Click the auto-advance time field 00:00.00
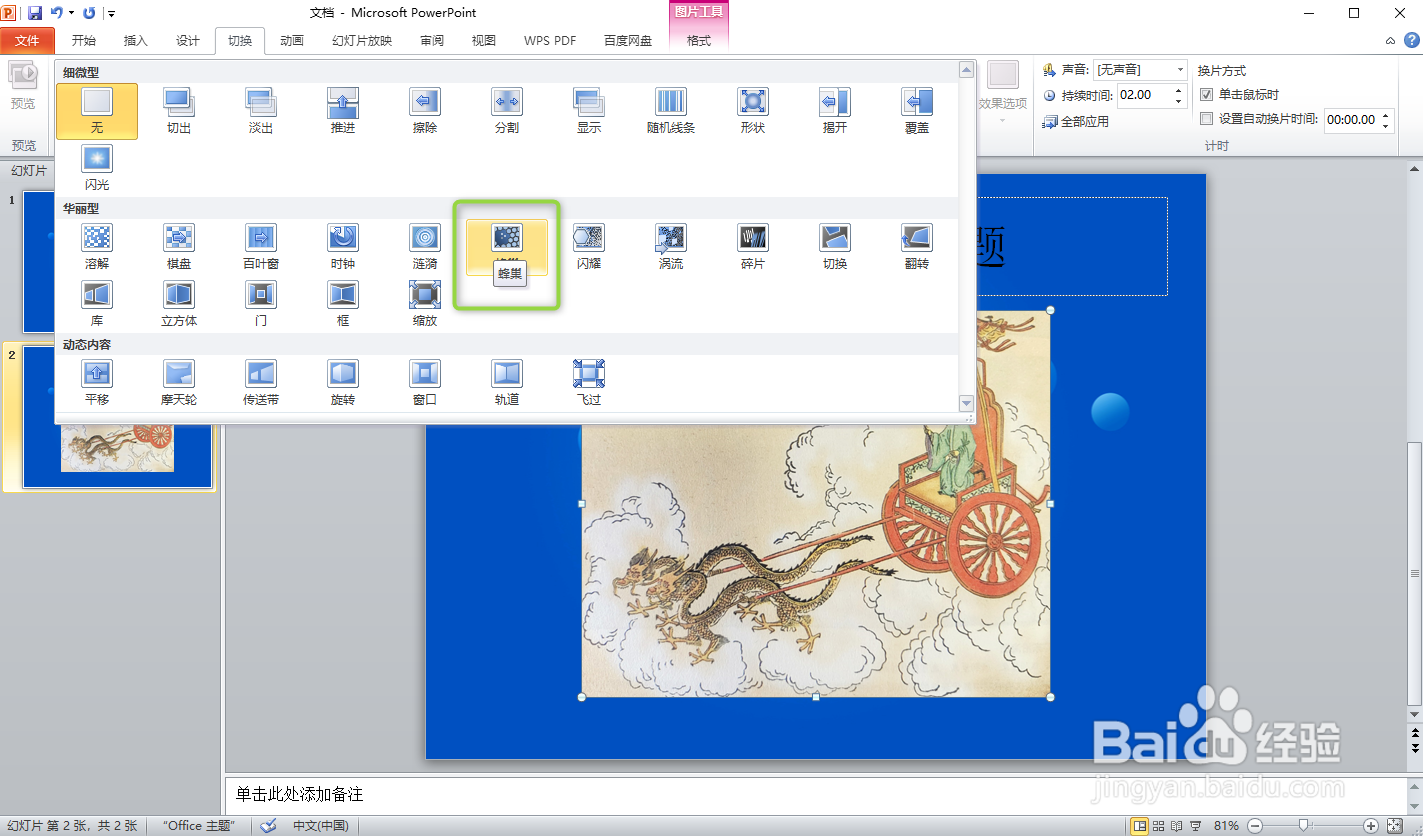1423x836 pixels. tap(1351, 120)
